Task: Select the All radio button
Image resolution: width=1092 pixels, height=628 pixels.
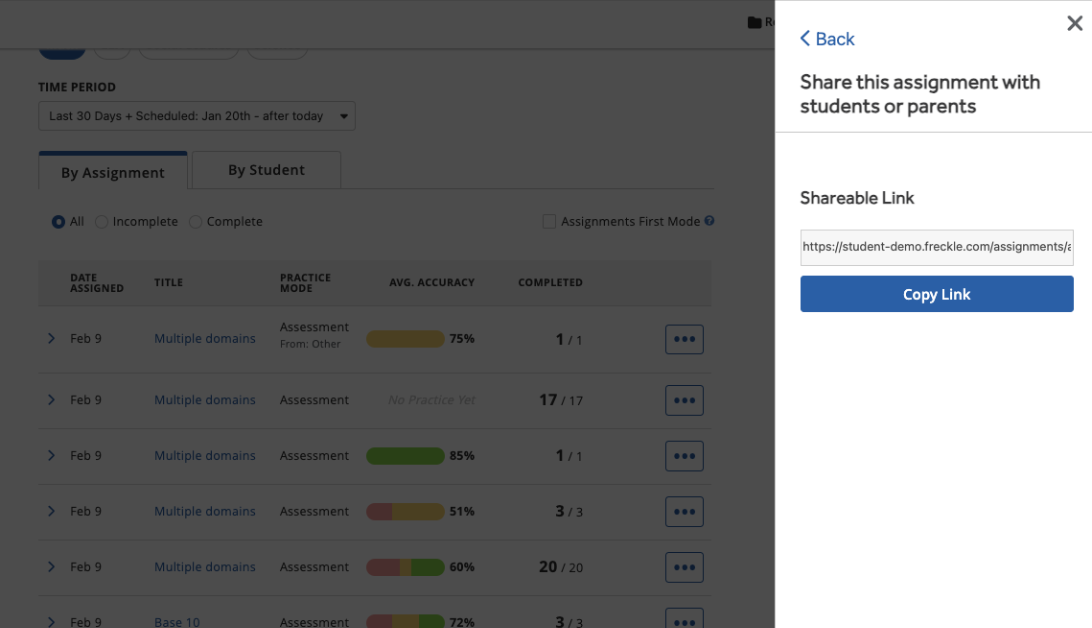Action: [58, 221]
